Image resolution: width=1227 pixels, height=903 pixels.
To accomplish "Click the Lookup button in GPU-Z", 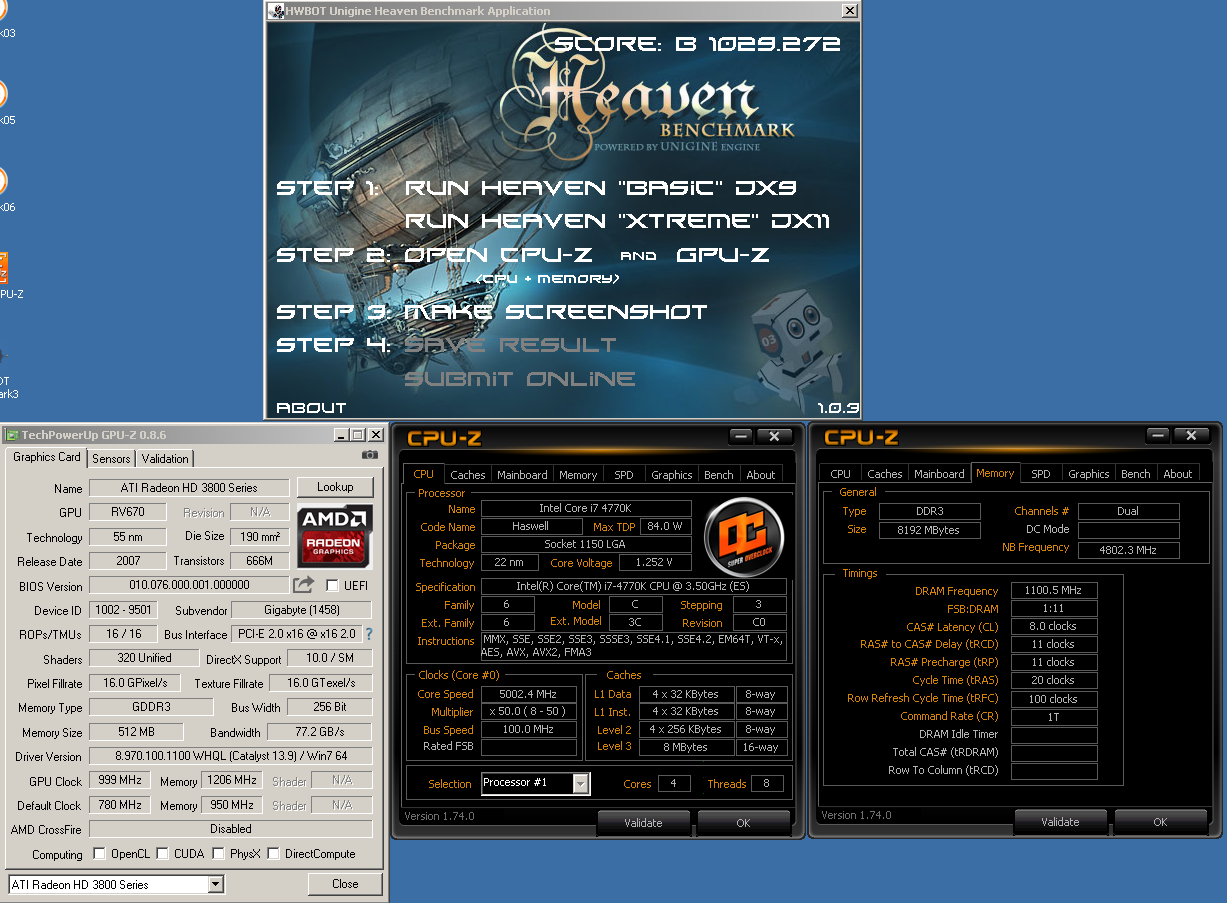I will pos(335,487).
